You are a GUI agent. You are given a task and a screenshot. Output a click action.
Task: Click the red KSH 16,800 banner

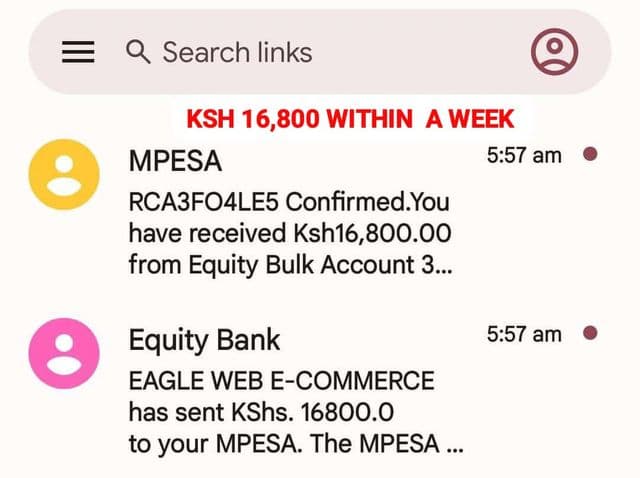pyautogui.click(x=350, y=119)
